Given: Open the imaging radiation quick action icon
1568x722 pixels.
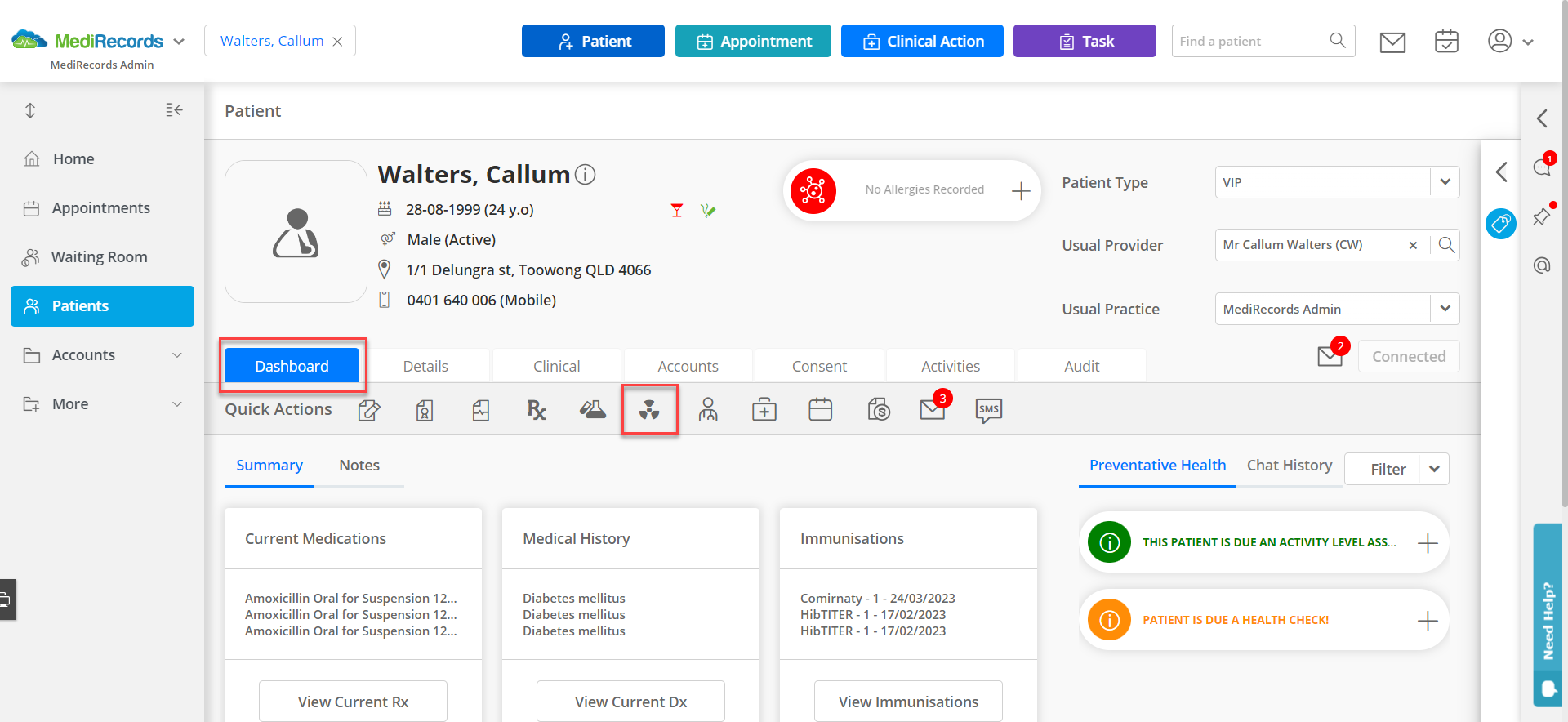Looking at the screenshot, I should (649, 410).
